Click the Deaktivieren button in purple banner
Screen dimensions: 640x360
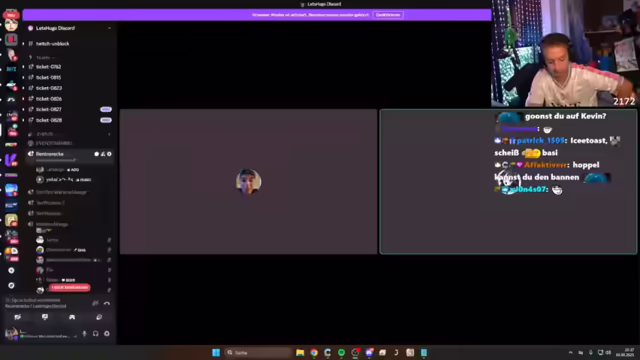coord(388,15)
